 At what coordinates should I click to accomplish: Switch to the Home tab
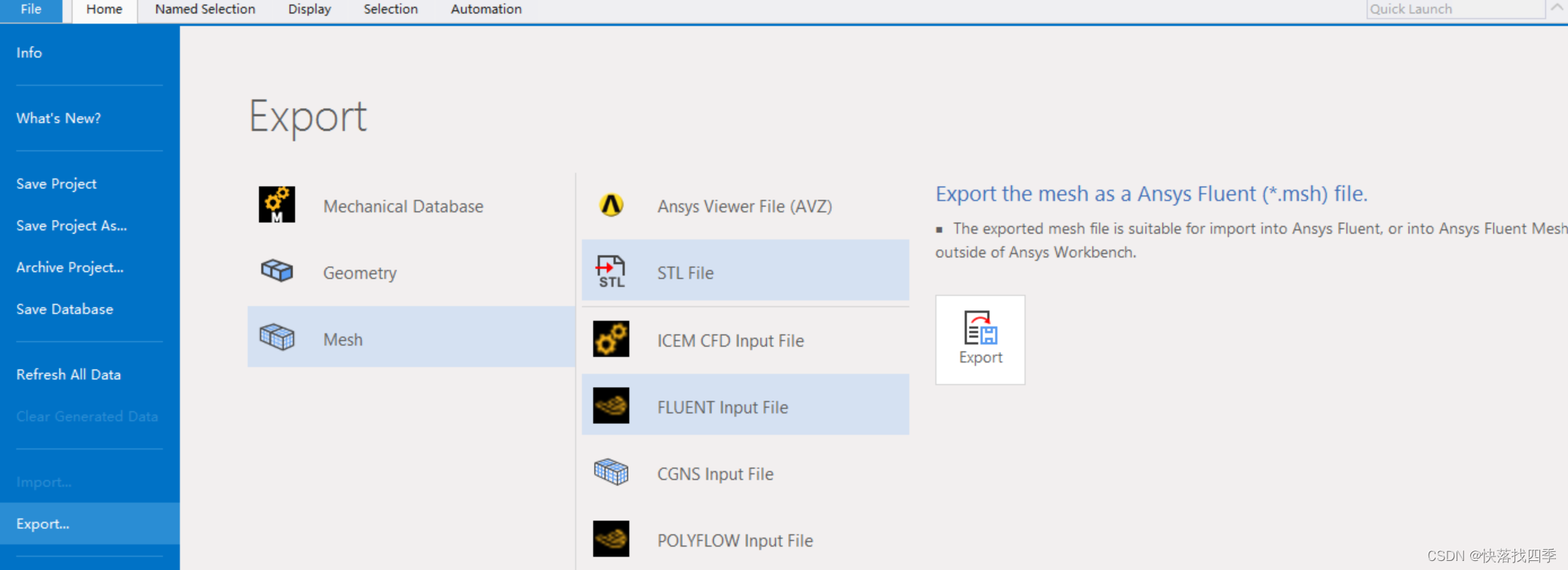click(x=104, y=10)
